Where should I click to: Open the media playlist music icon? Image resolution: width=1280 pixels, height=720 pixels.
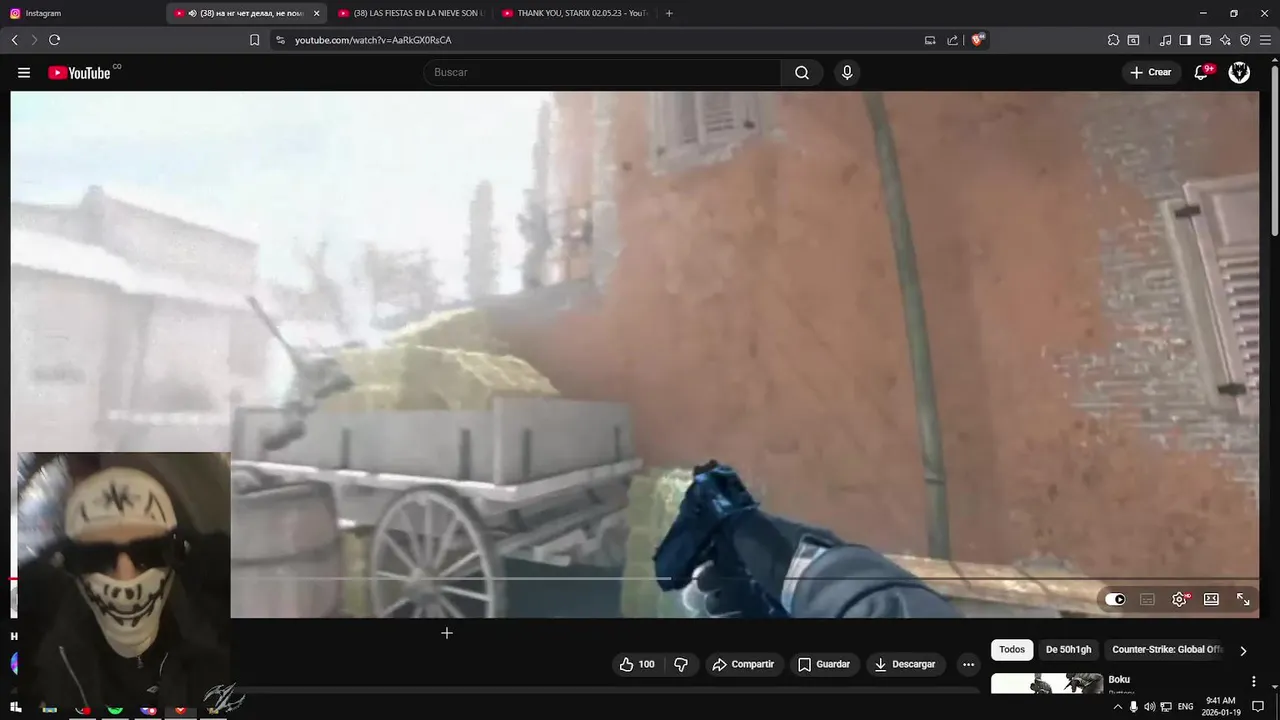[1165, 40]
